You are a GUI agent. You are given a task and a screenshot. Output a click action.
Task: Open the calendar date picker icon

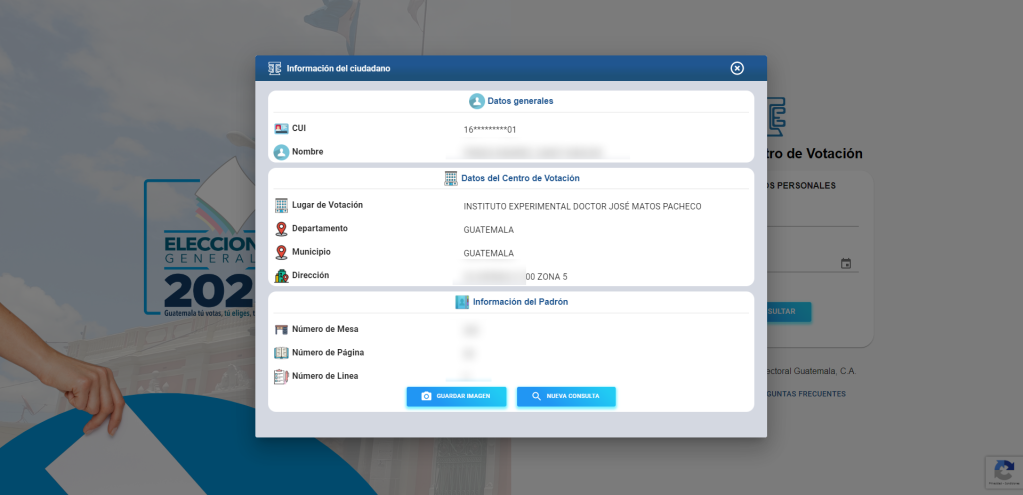pos(846,264)
